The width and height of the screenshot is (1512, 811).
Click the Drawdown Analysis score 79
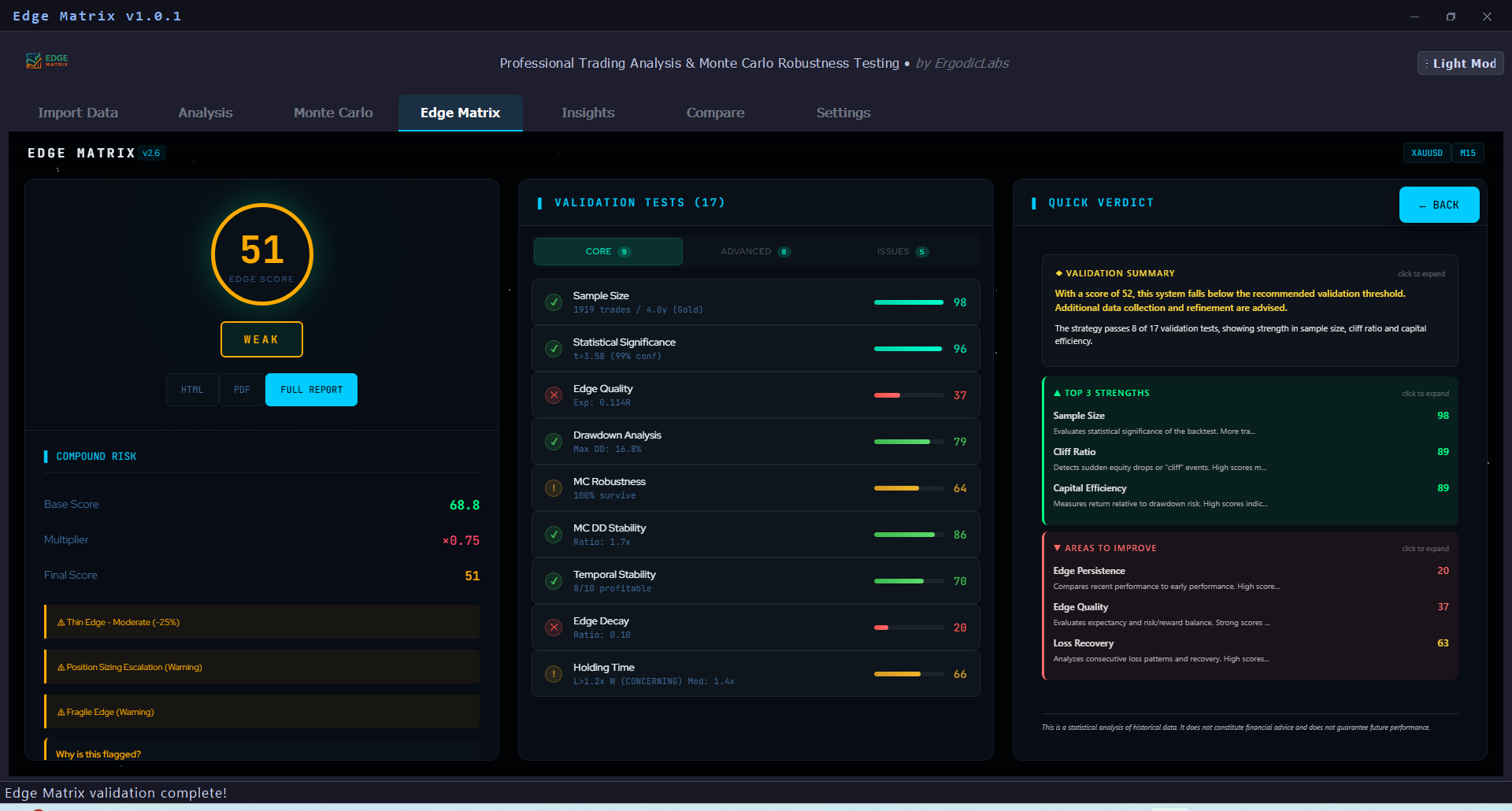coord(960,442)
